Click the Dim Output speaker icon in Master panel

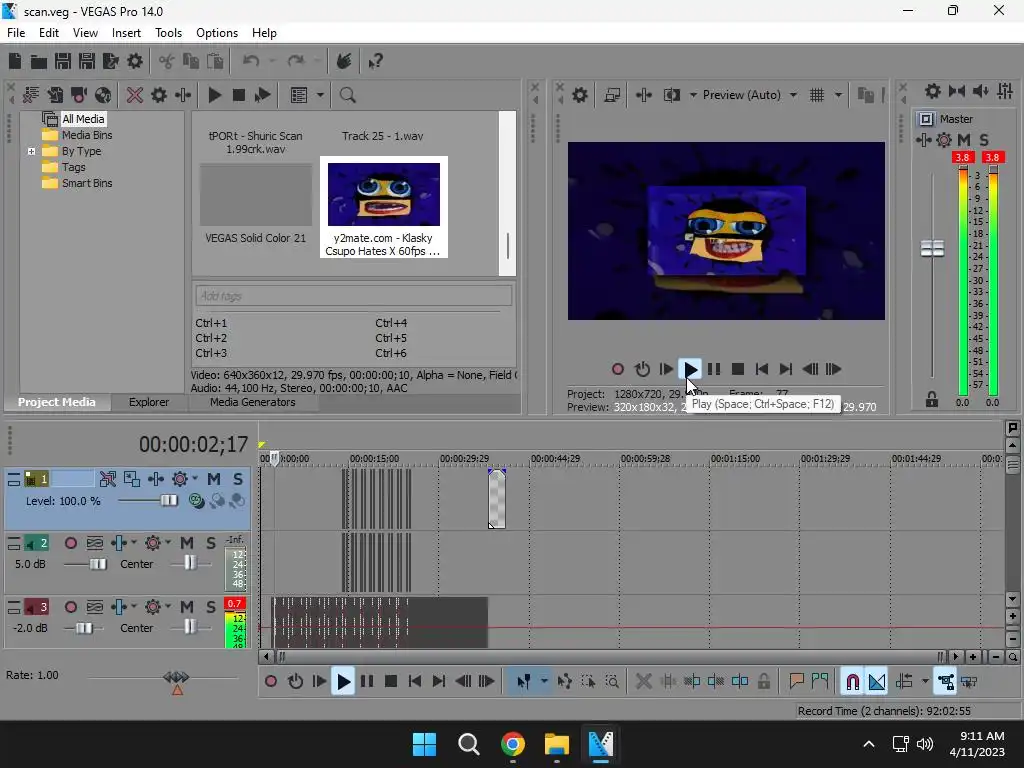point(981,91)
